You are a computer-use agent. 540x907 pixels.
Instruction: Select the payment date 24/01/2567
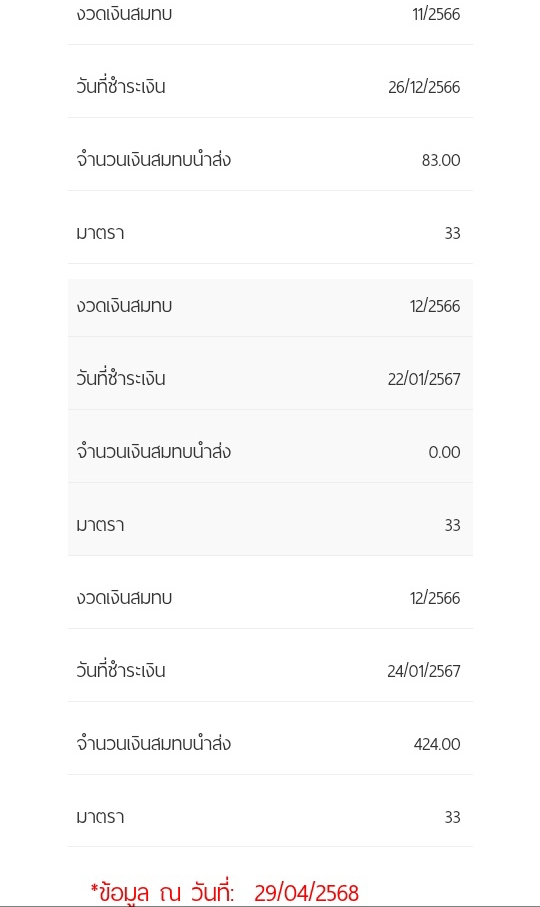pyautogui.click(x=424, y=671)
